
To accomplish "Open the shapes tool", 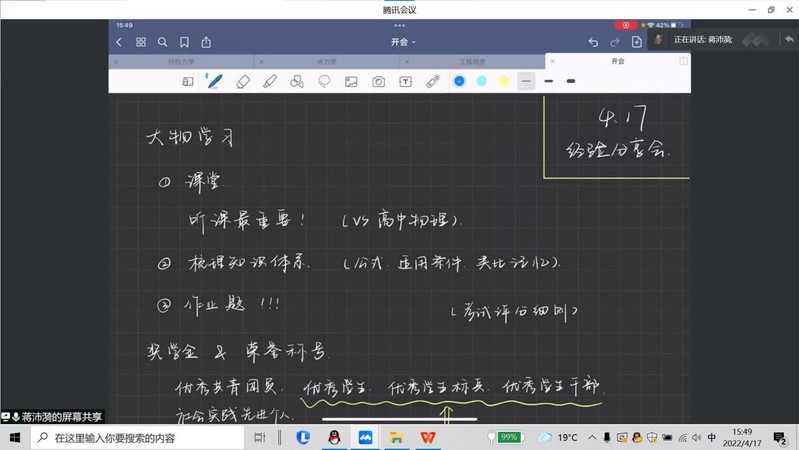I will tap(297, 81).
